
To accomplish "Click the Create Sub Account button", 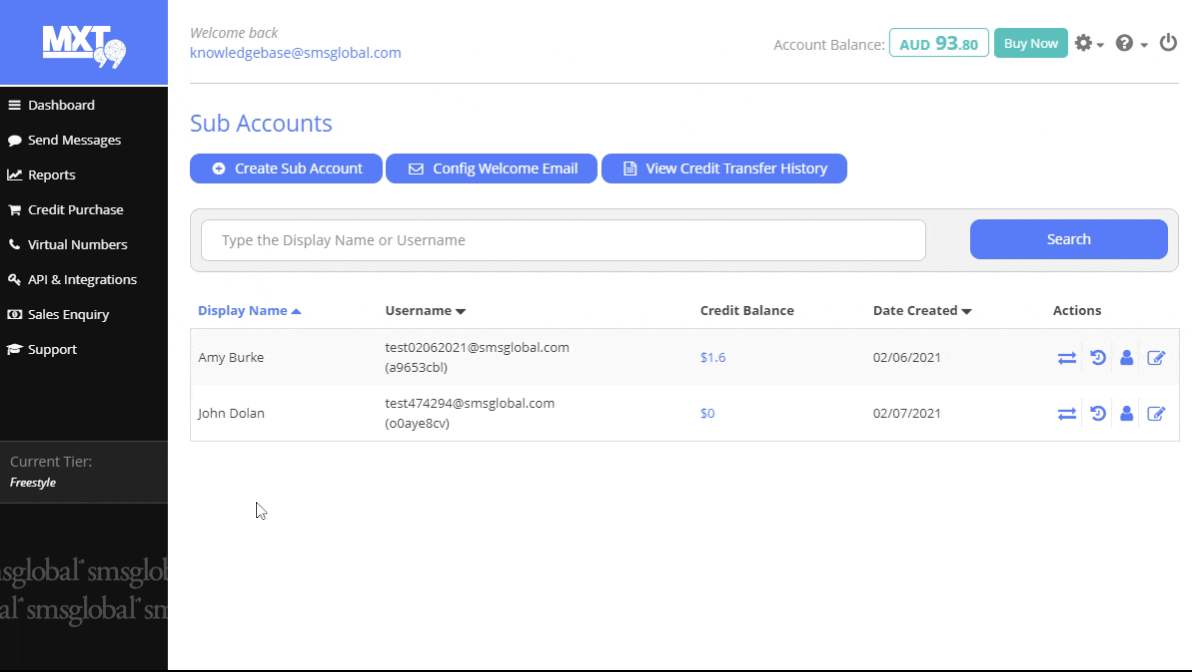I will click(x=287, y=169).
